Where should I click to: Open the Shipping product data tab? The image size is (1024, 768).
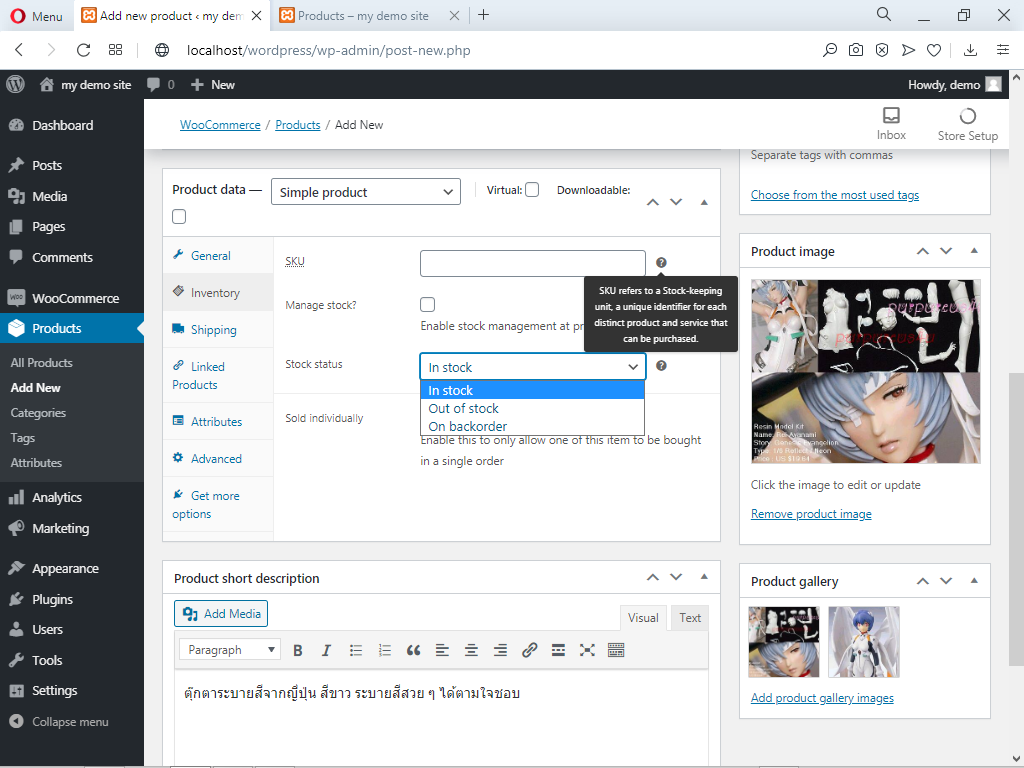(218, 330)
